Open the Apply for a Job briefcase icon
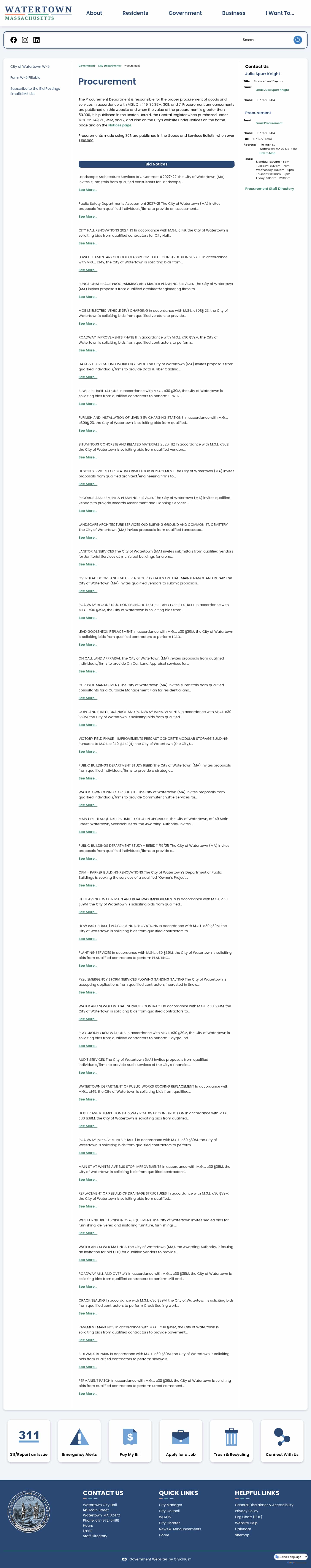 pyautogui.click(x=181, y=1437)
